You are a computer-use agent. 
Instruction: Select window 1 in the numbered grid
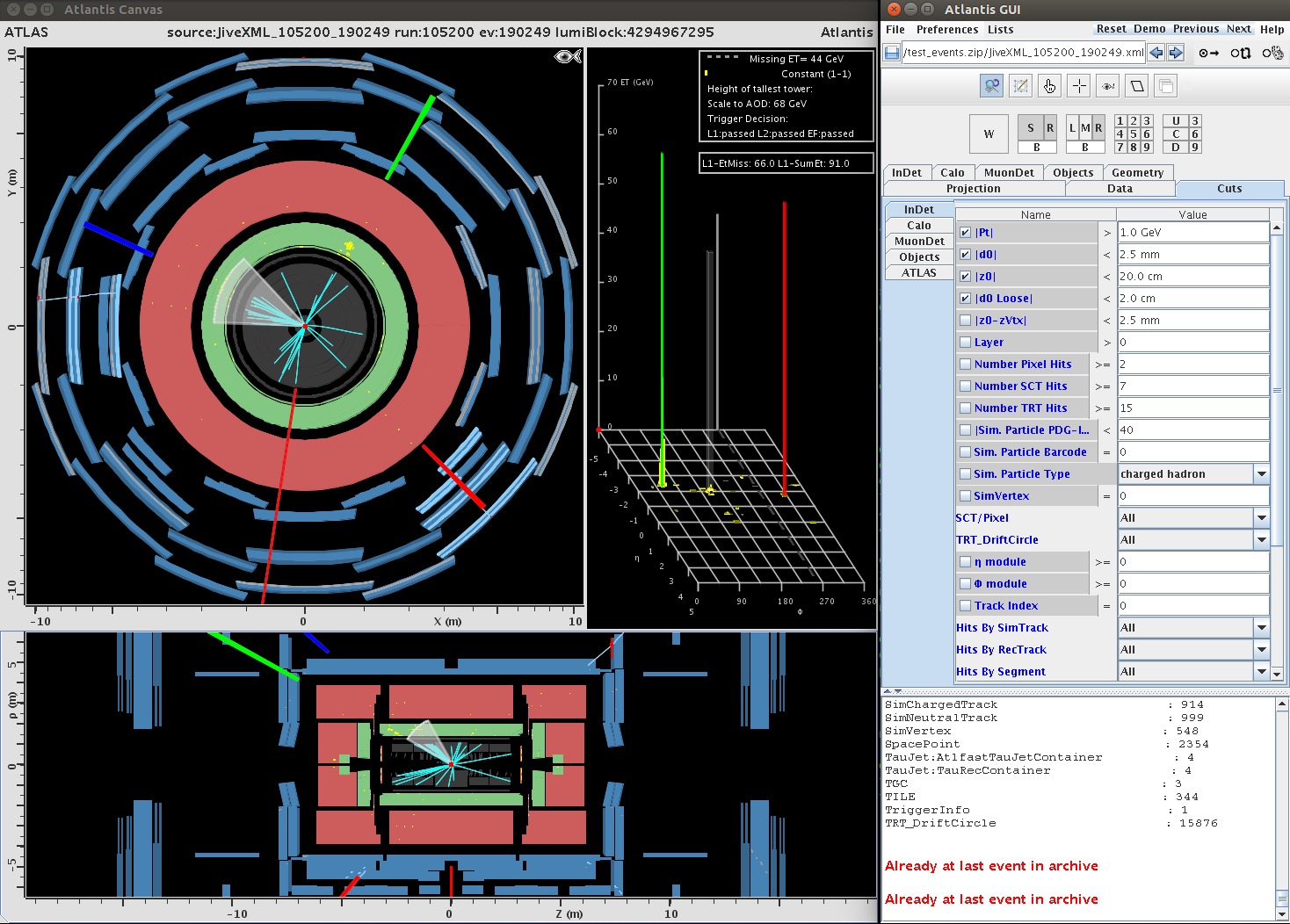click(1120, 121)
